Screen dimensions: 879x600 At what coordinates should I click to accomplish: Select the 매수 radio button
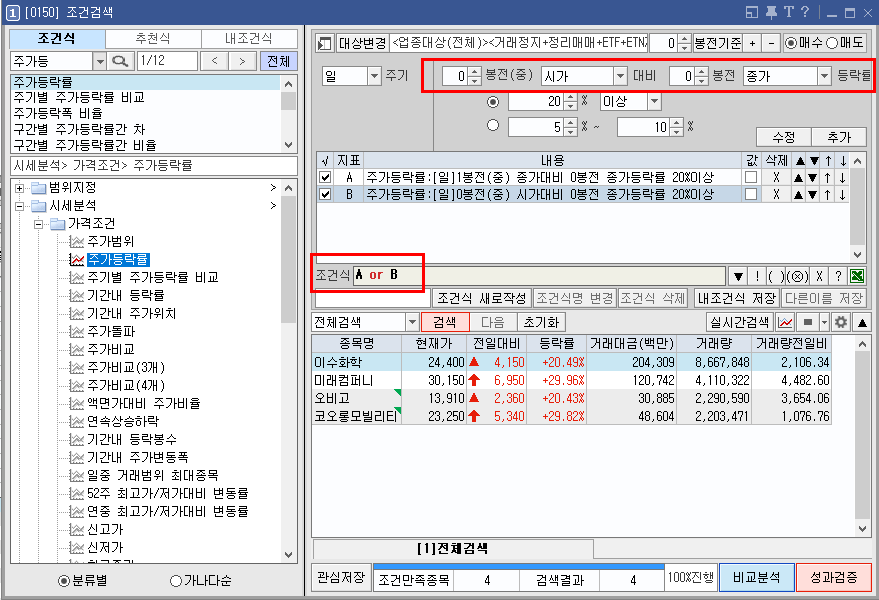point(790,43)
